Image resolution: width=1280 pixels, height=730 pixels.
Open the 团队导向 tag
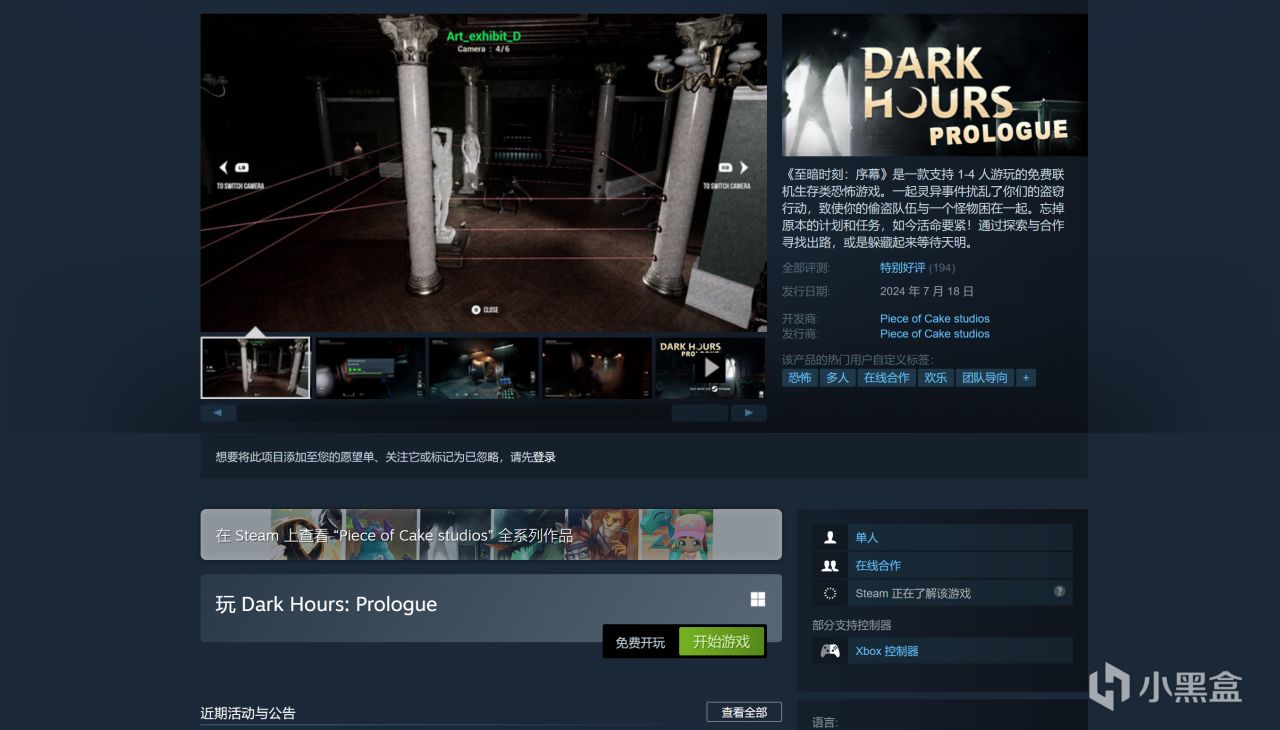pyautogui.click(x=985, y=378)
